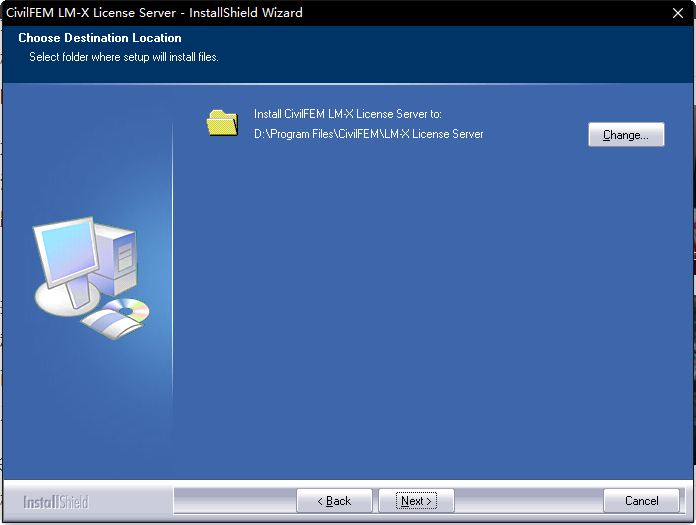Proceed with the Next button
The image size is (696, 525).
tap(416, 501)
